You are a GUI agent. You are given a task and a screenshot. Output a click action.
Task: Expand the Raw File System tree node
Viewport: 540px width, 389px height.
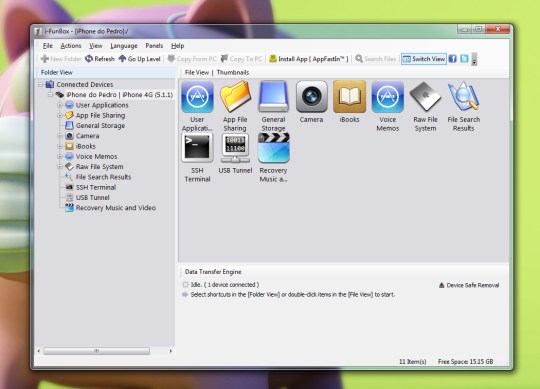pos(60,167)
